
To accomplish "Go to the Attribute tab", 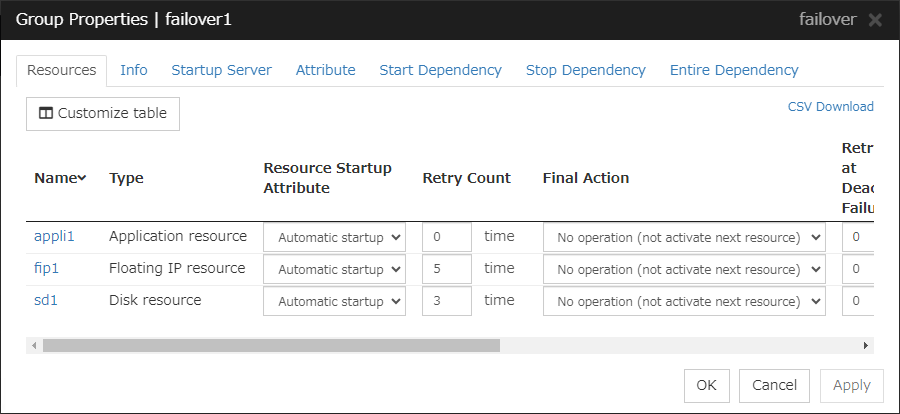I will (325, 70).
